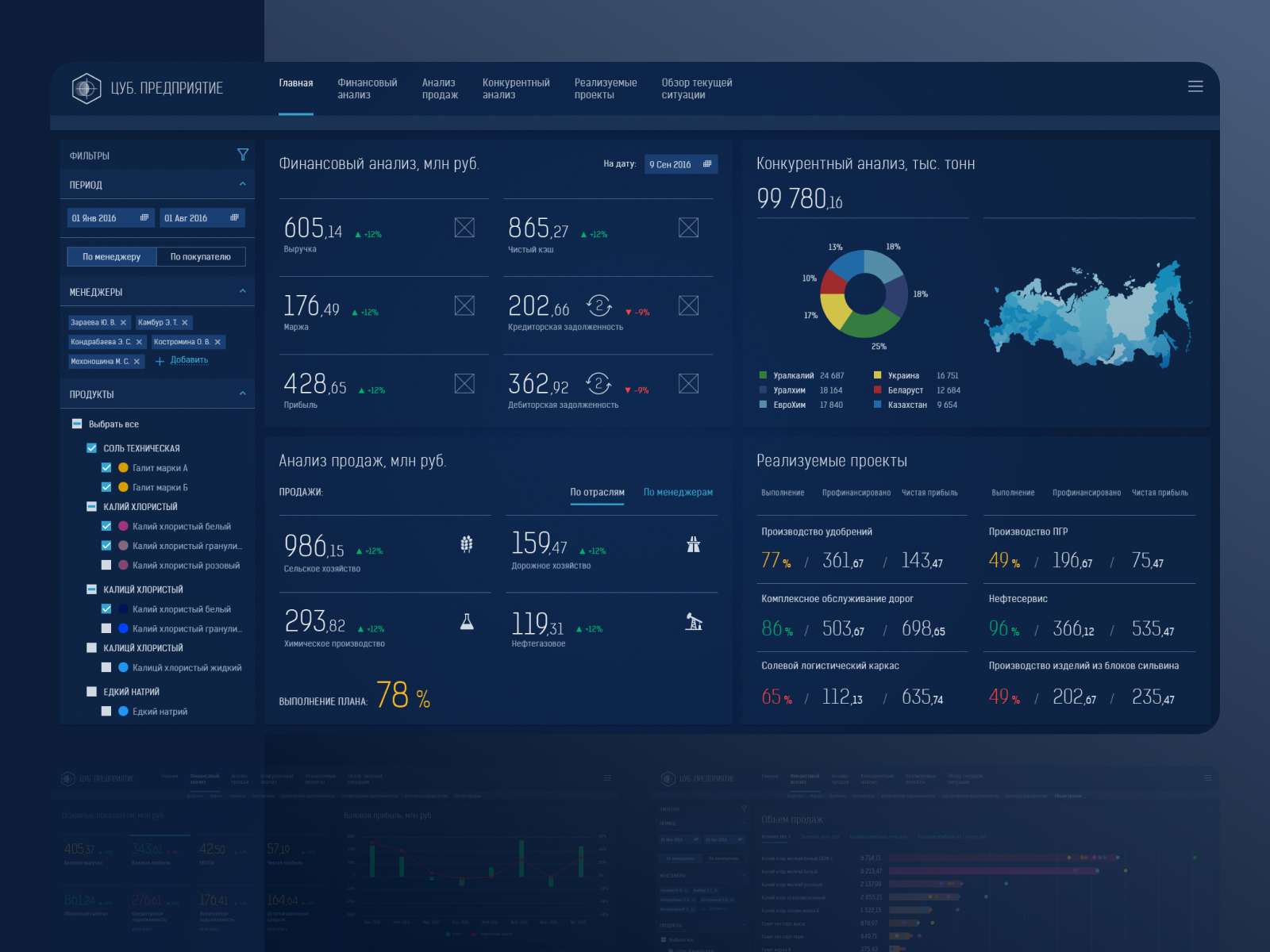Open the filters icon in the sidebar
Image resolution: width=1270 pixels, height=952 pixels.
pyautogui.click(x=244, y=155)
